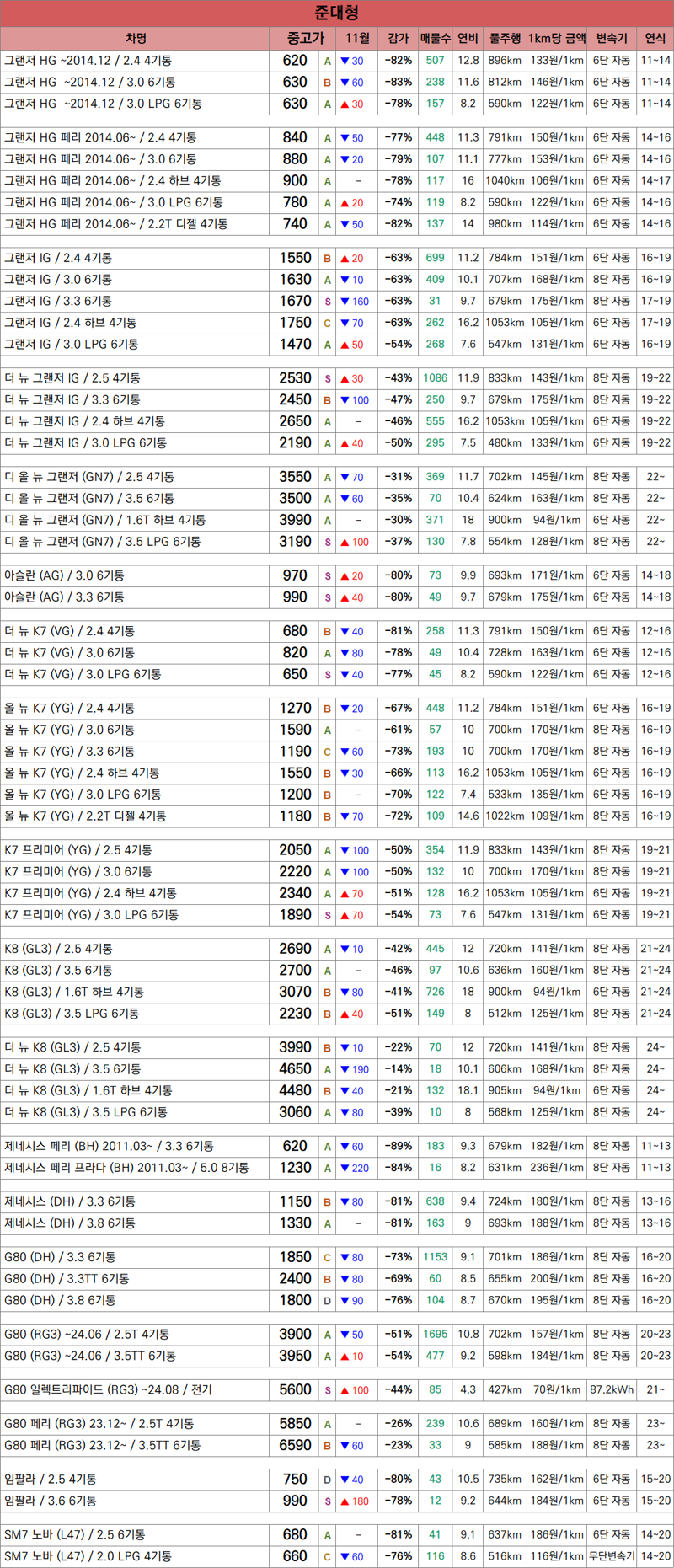Click the 중고가 column header
The image size is (674, 1568).
(305, 38)
